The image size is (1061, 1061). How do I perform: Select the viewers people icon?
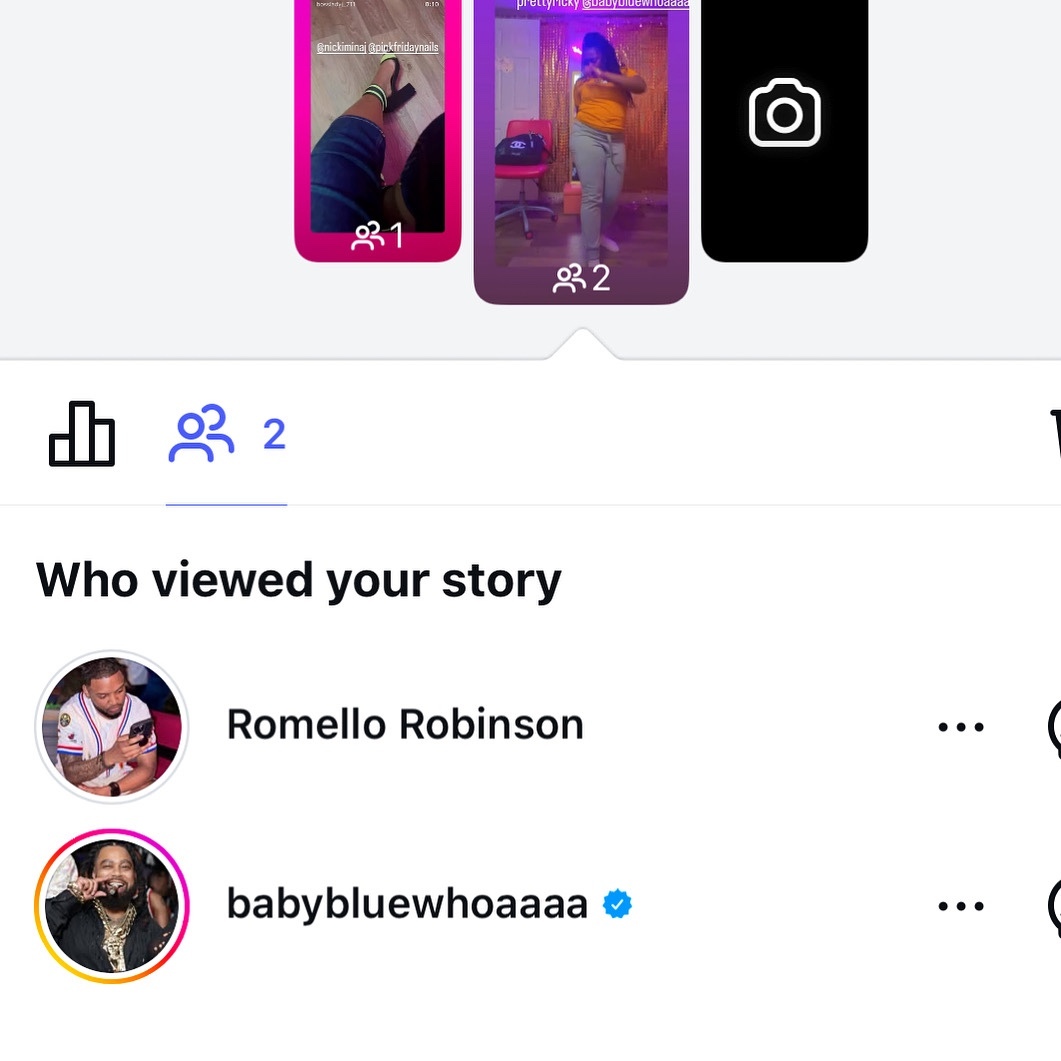click(201, 434)
